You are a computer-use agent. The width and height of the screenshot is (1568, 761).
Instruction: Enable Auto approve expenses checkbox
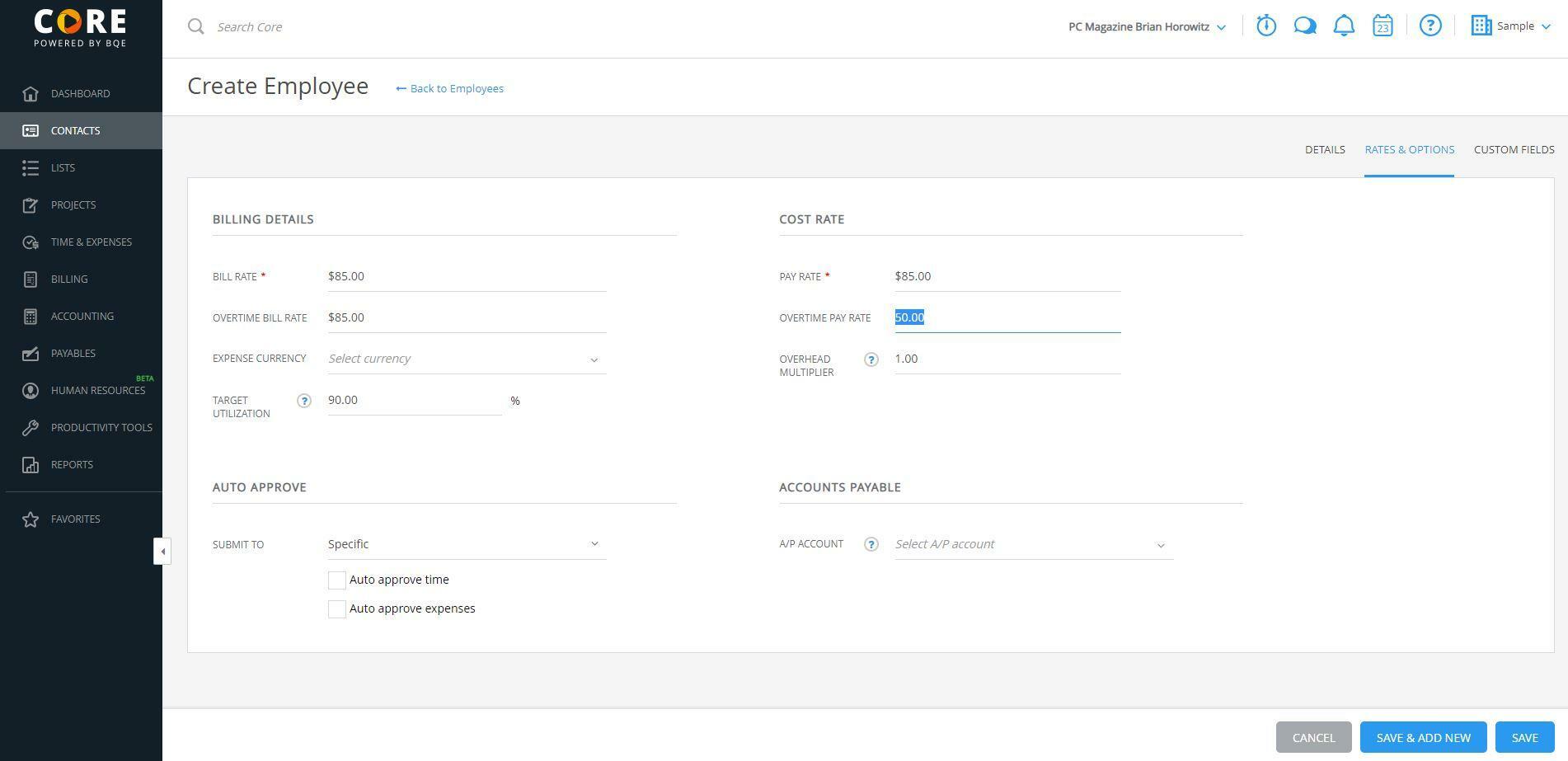pyautogui.click(x=337, y=609)
